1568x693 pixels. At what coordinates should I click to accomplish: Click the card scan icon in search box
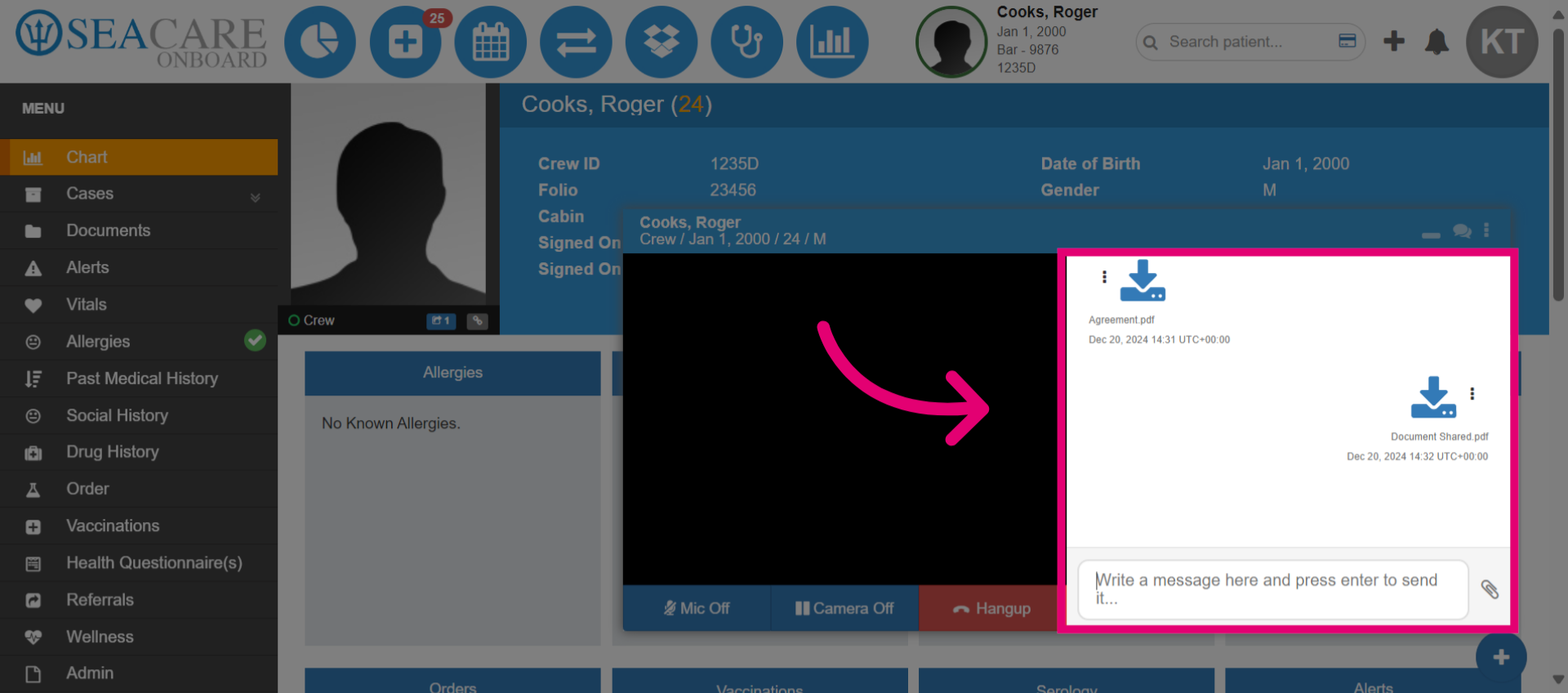click(1347, 41)
